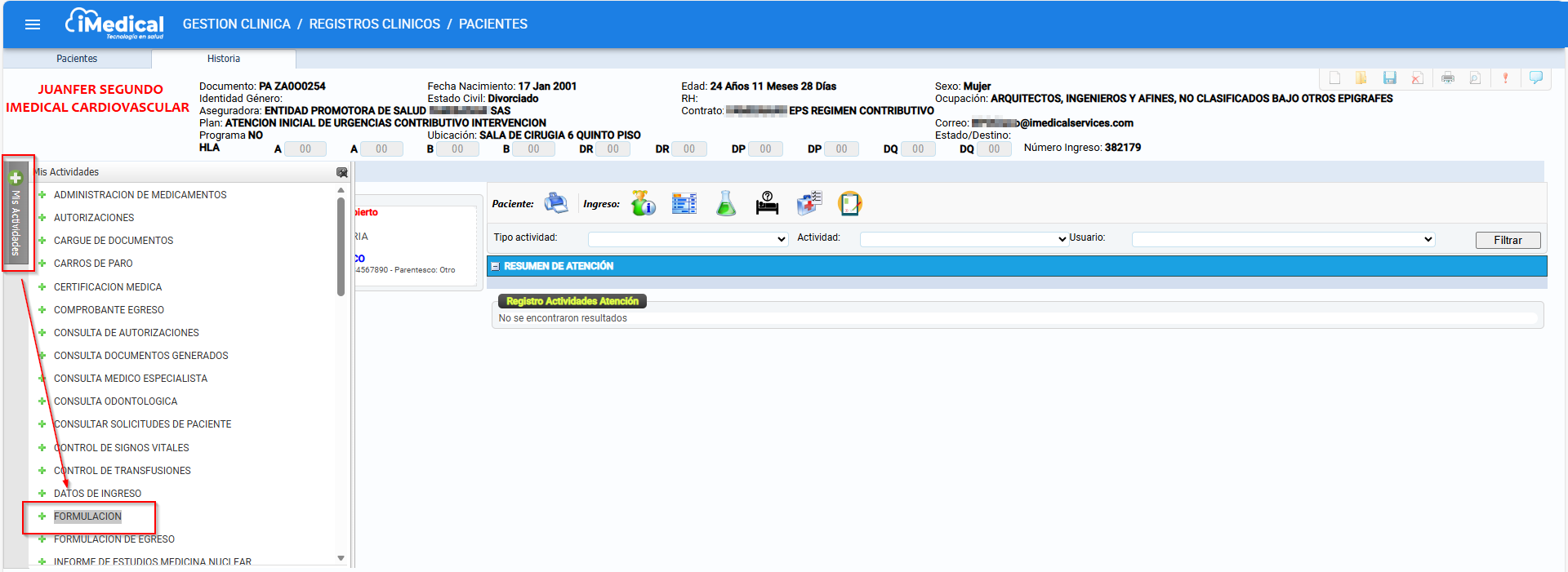
Task: Click the green laboratory flask icon
Action: point(726,203)
